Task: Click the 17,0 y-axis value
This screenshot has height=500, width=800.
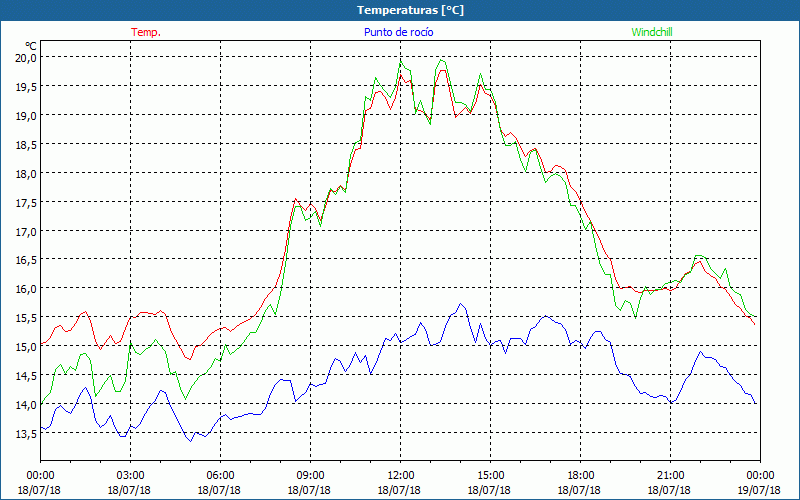Action: tap(26, 232)
